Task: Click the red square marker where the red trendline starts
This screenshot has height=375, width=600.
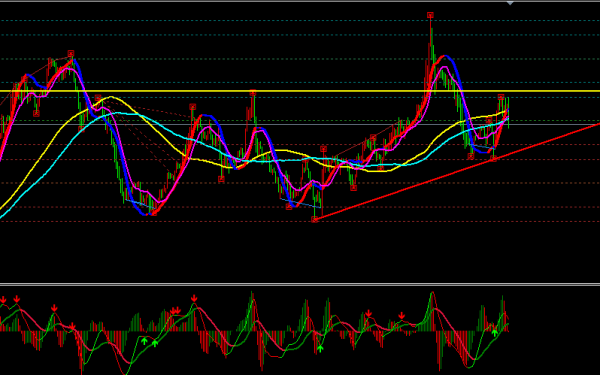Action: click(x=315, y=219)
